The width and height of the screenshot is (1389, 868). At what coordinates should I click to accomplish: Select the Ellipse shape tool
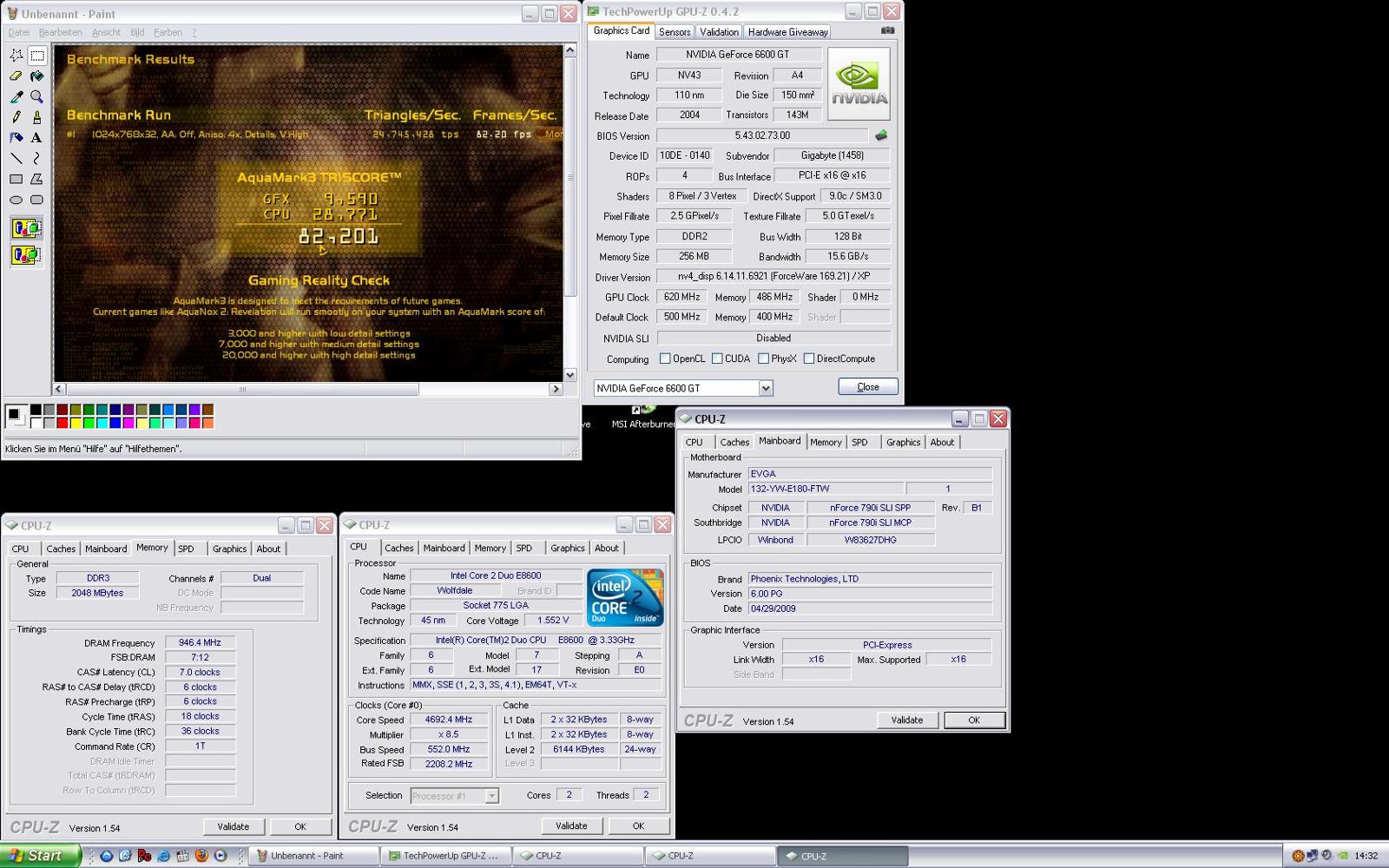coord(16,200)
